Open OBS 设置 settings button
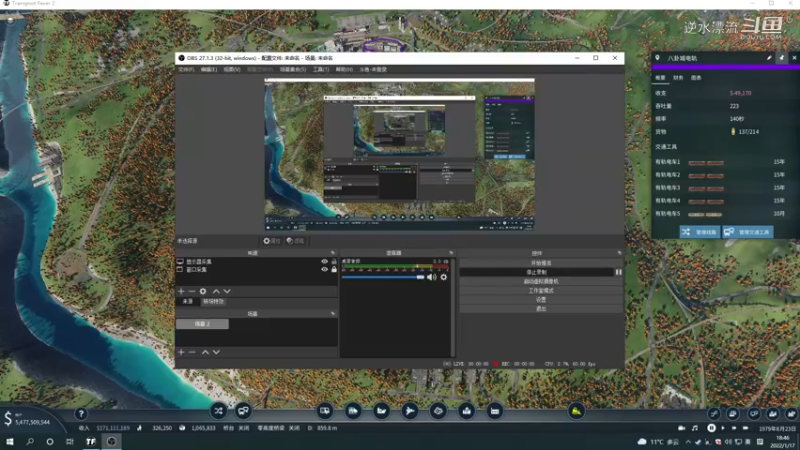The image size is (800, 450). click(541, 299)
